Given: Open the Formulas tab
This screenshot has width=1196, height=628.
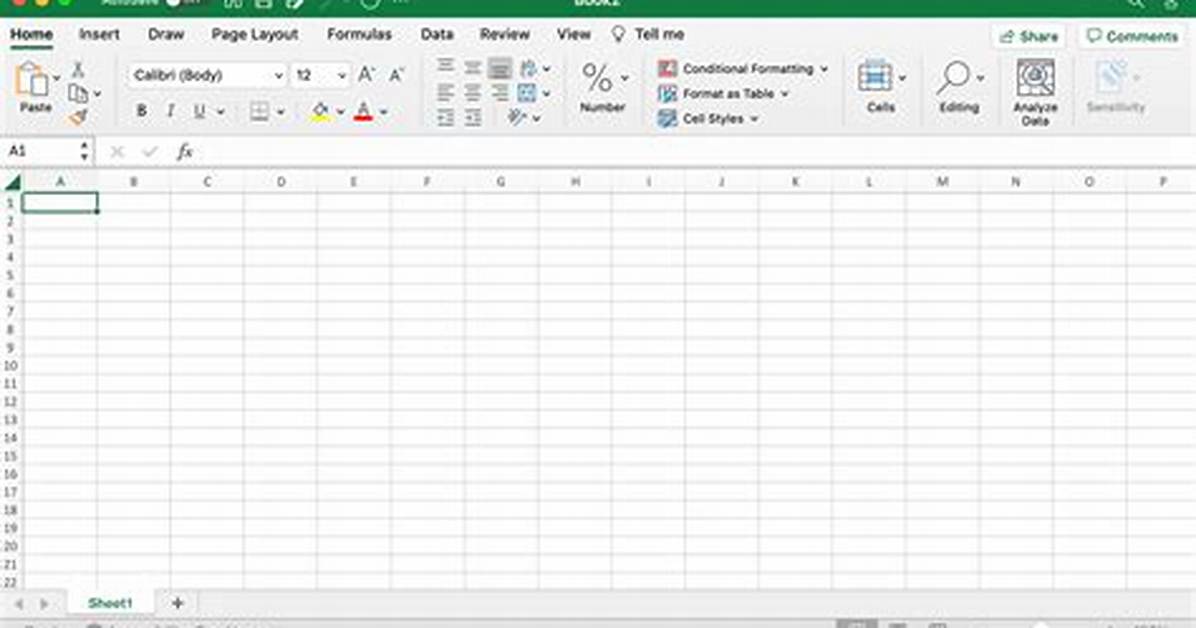Looking at the screenshot, I should pyautogui.click(x=359, y=34).
